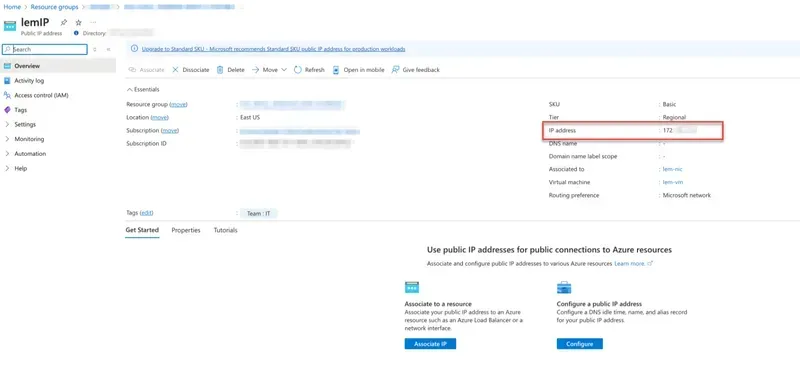Expand the Settings sidebar section
800x365 pixels.
(x=7, y=125)
